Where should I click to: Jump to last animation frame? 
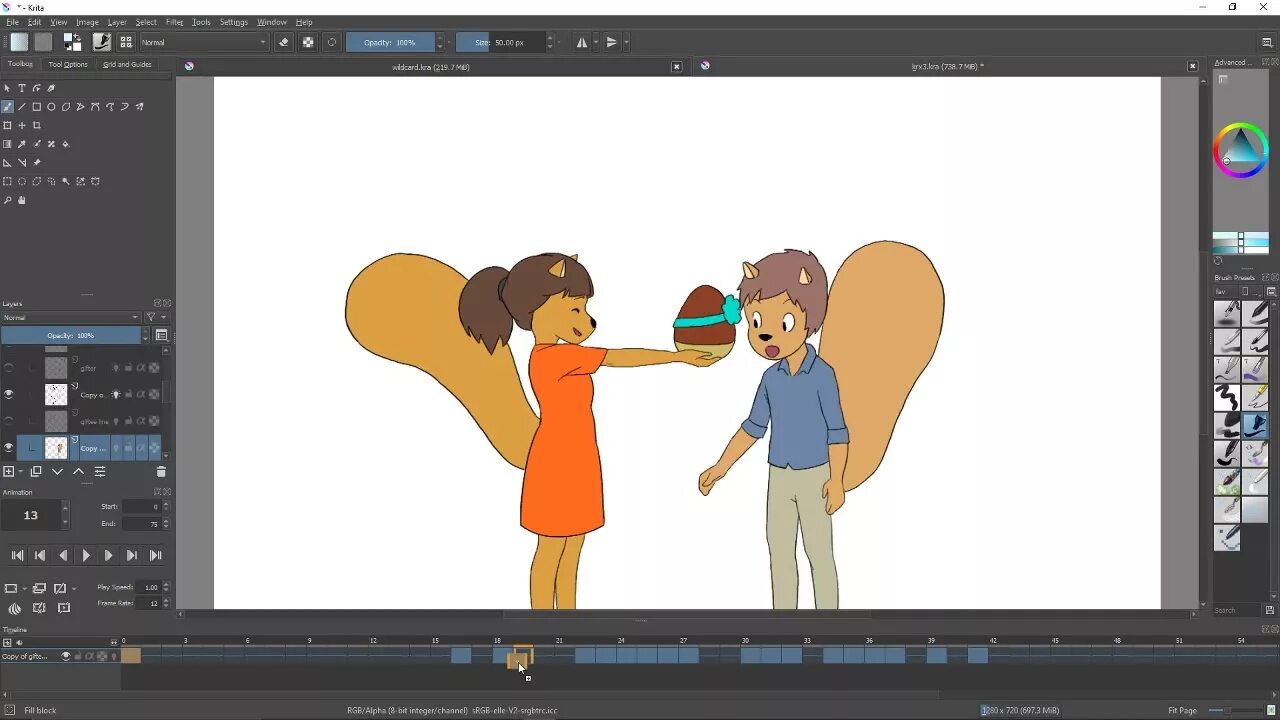click(156, 556)
